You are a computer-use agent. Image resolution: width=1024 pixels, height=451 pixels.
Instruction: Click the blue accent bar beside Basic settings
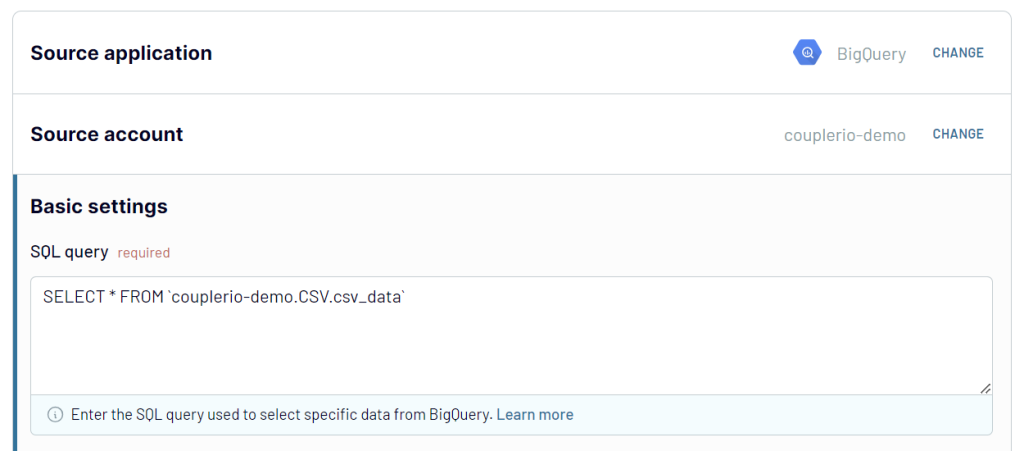pos(14,313)
